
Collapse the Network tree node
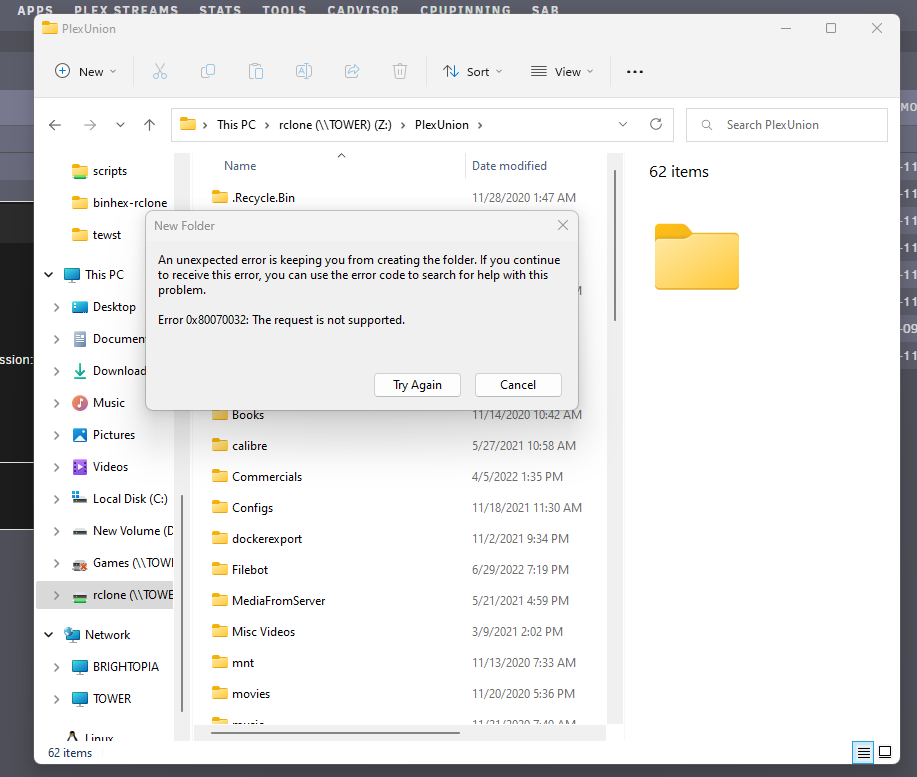[x=49, y=634]
